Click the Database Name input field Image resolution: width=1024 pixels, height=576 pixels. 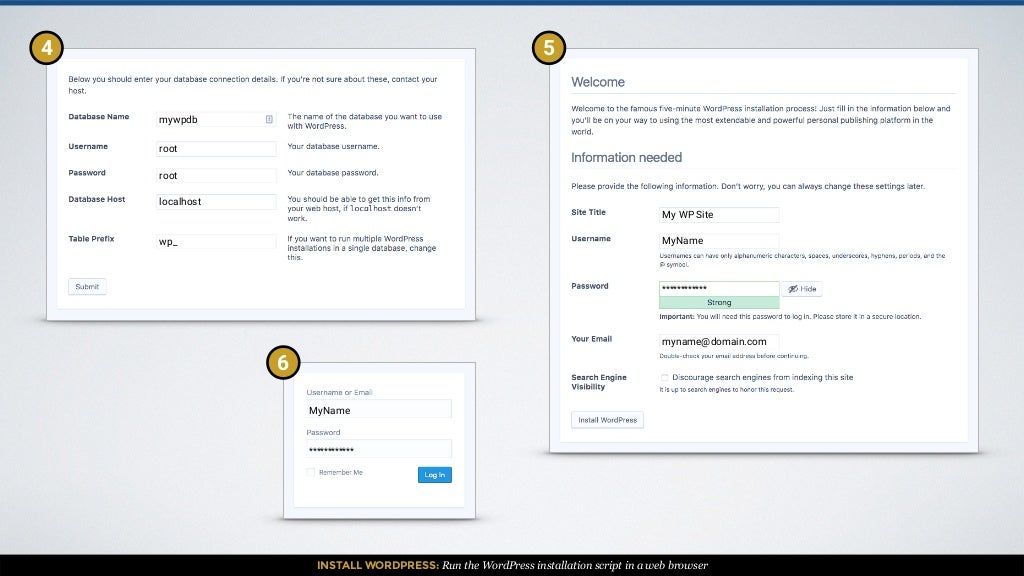(210, 119)
